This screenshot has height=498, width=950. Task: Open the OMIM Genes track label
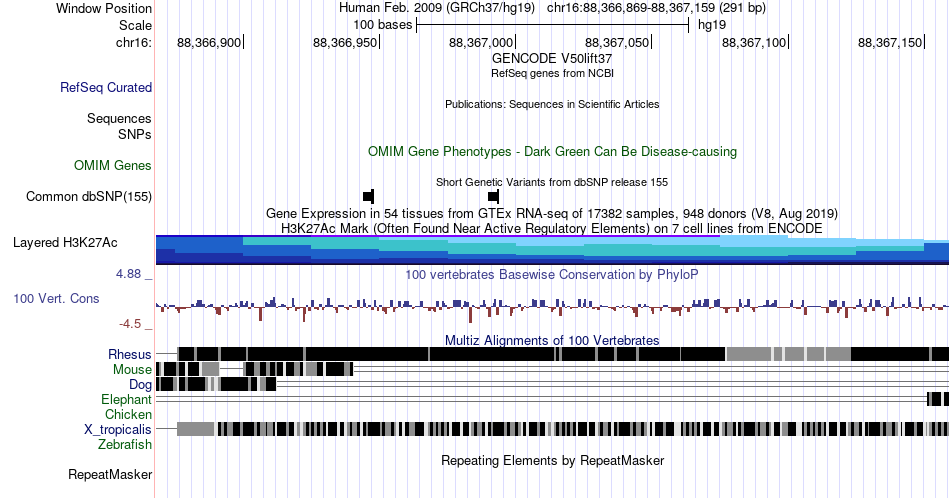[113, 165]
